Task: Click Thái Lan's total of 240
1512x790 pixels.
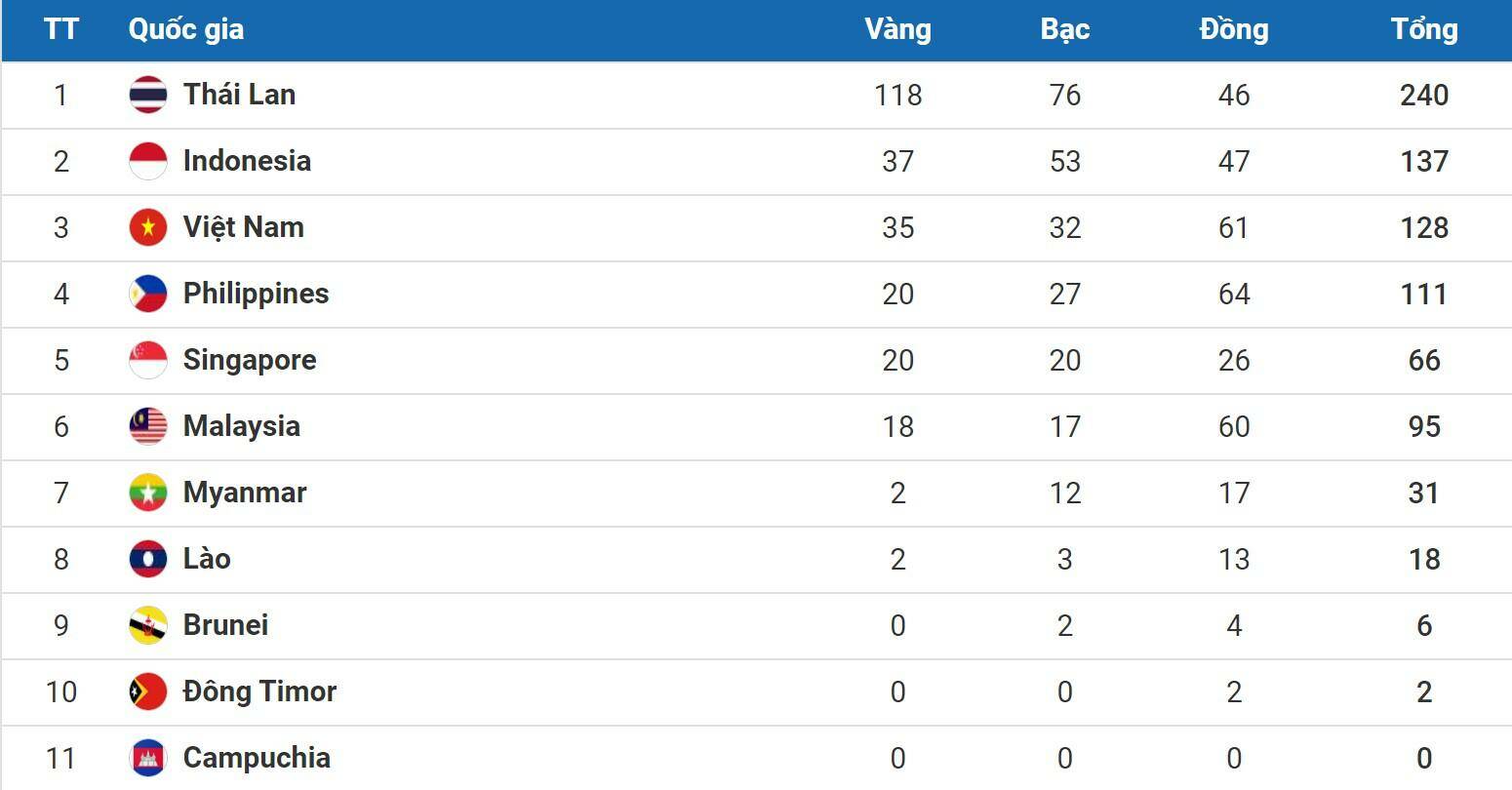Action: point(1424,95)
